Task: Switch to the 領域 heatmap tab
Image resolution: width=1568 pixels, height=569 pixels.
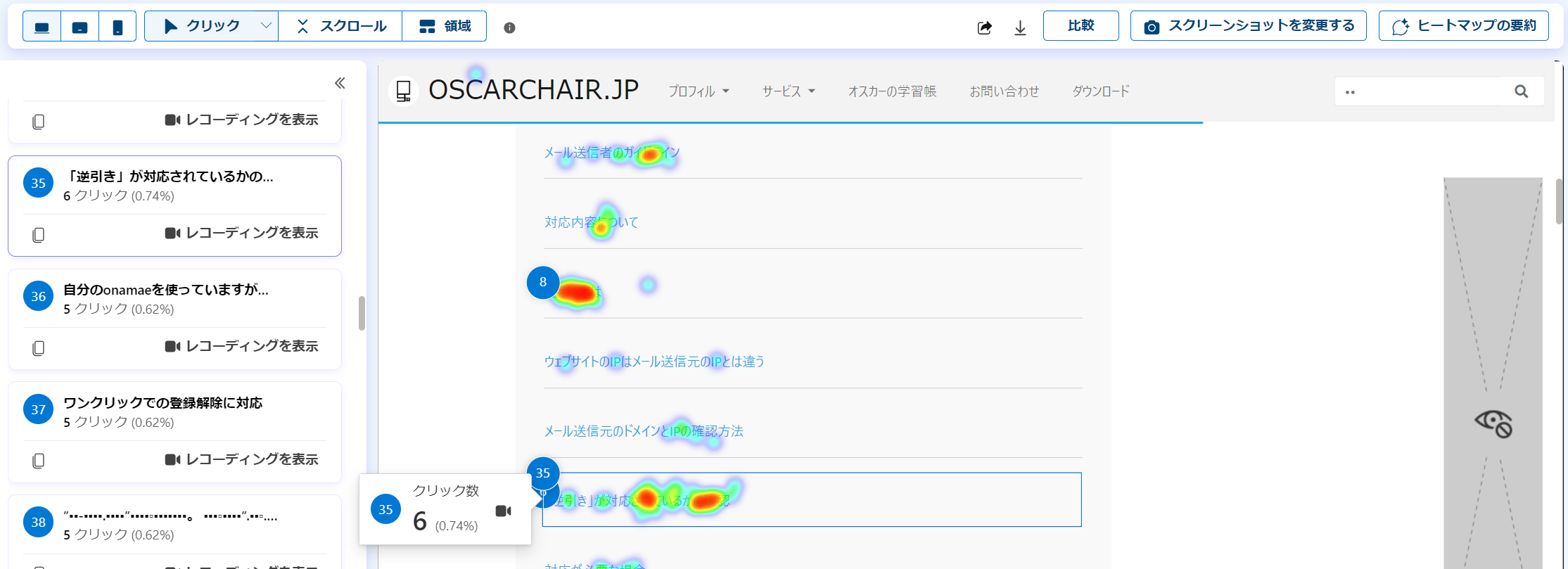Action: 445,26
